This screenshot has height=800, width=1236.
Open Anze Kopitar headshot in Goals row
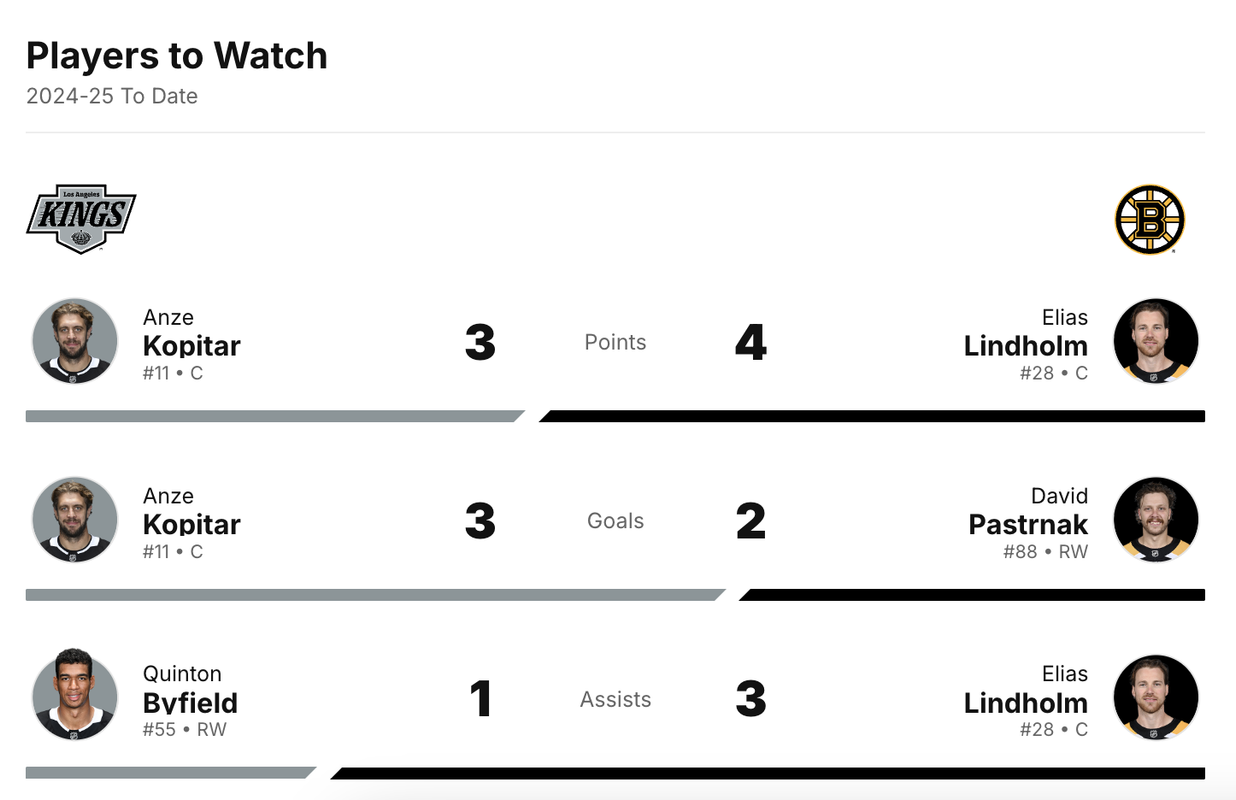click(75, 520)
